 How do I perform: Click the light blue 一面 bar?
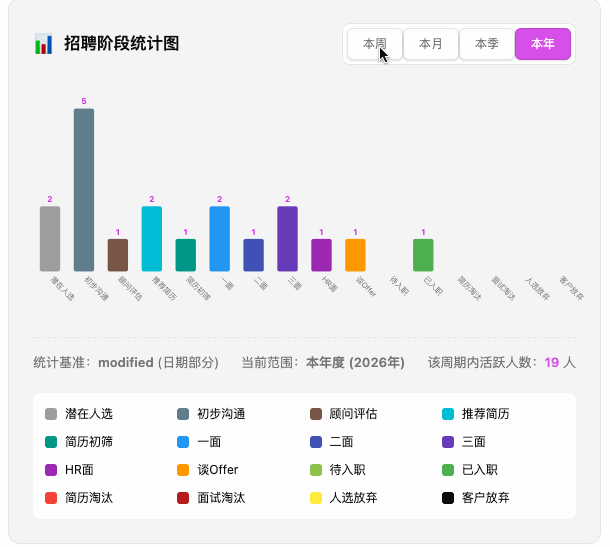[x=219, y=238]
